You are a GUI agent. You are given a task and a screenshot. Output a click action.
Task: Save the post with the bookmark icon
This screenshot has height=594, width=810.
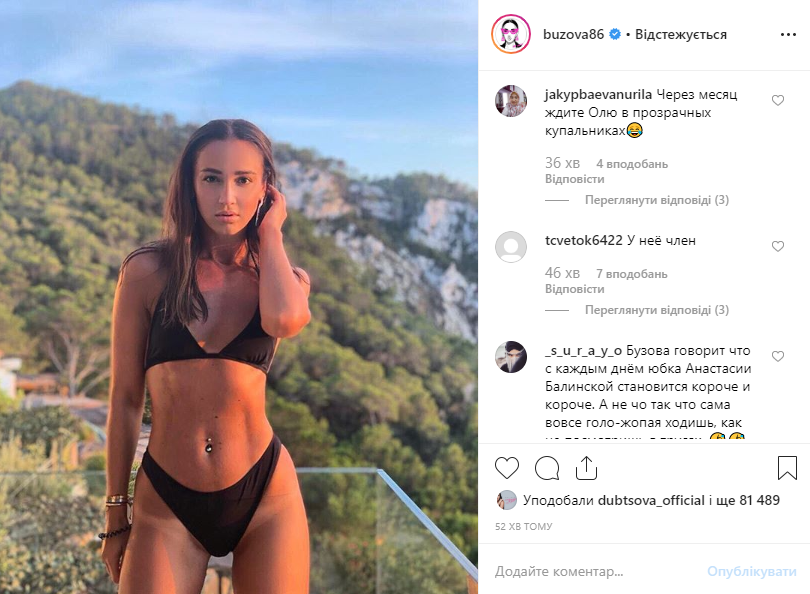point(787,467)
